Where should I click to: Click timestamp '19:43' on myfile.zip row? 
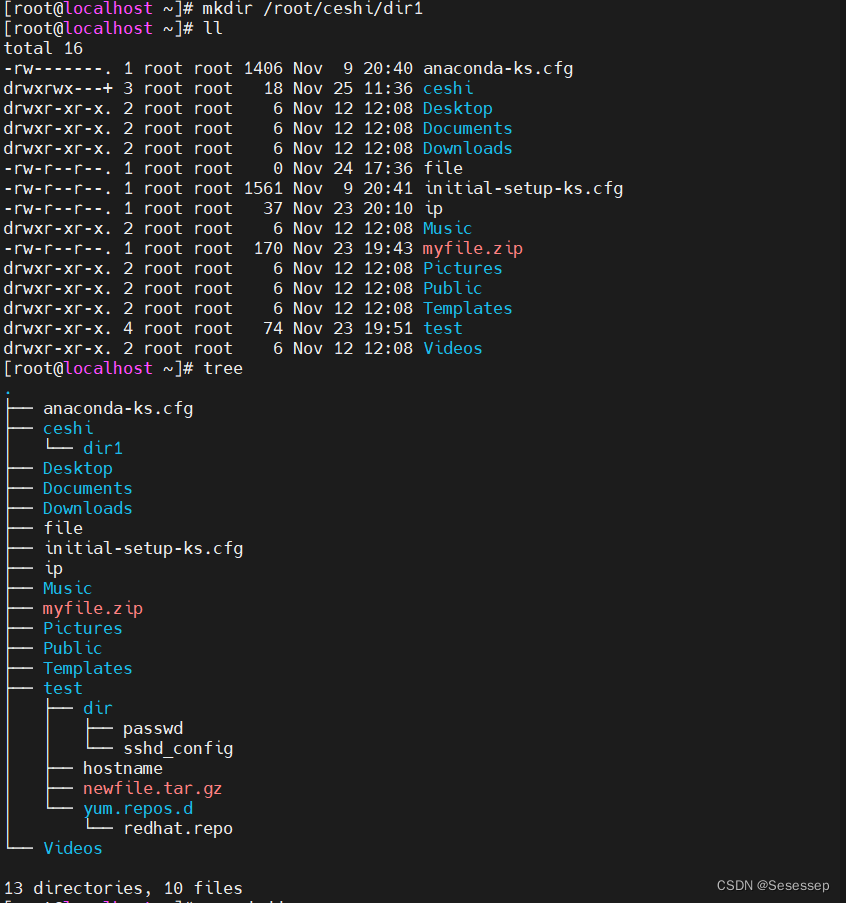pos(388,249)
